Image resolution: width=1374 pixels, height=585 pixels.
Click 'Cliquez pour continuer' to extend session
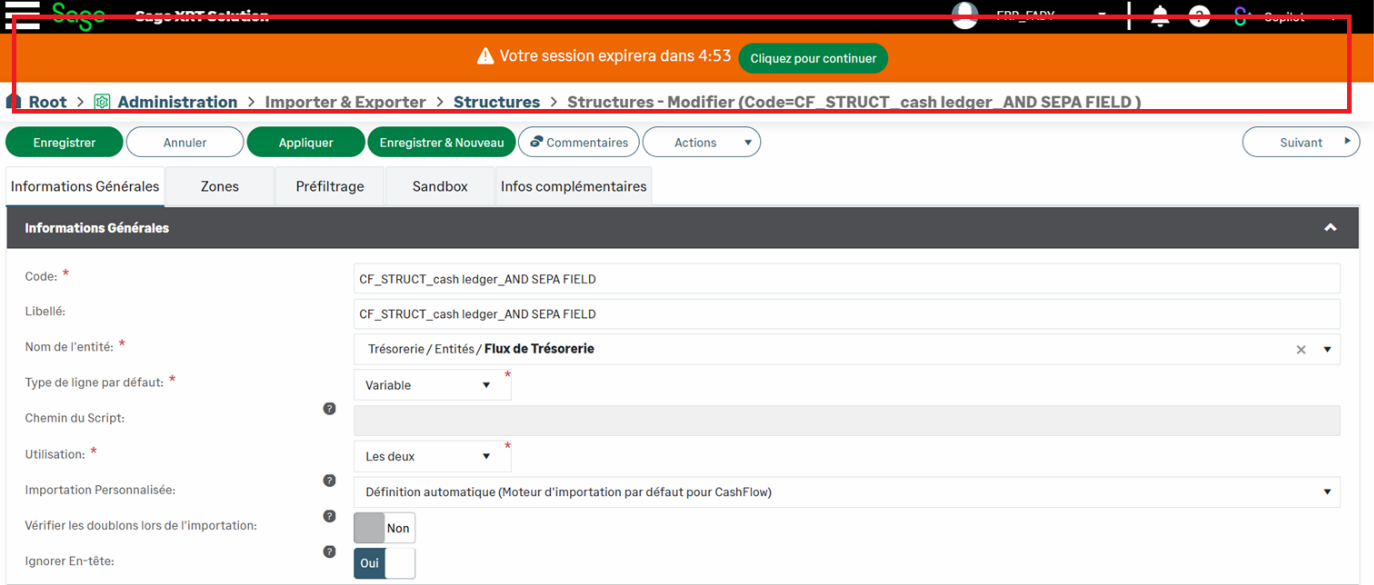coord(813,58)
